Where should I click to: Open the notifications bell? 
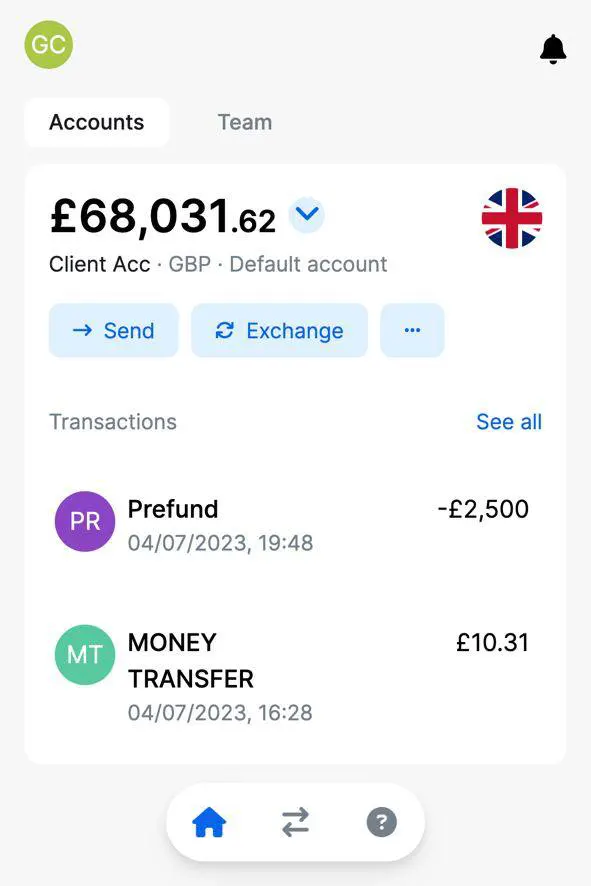point(553,49)
